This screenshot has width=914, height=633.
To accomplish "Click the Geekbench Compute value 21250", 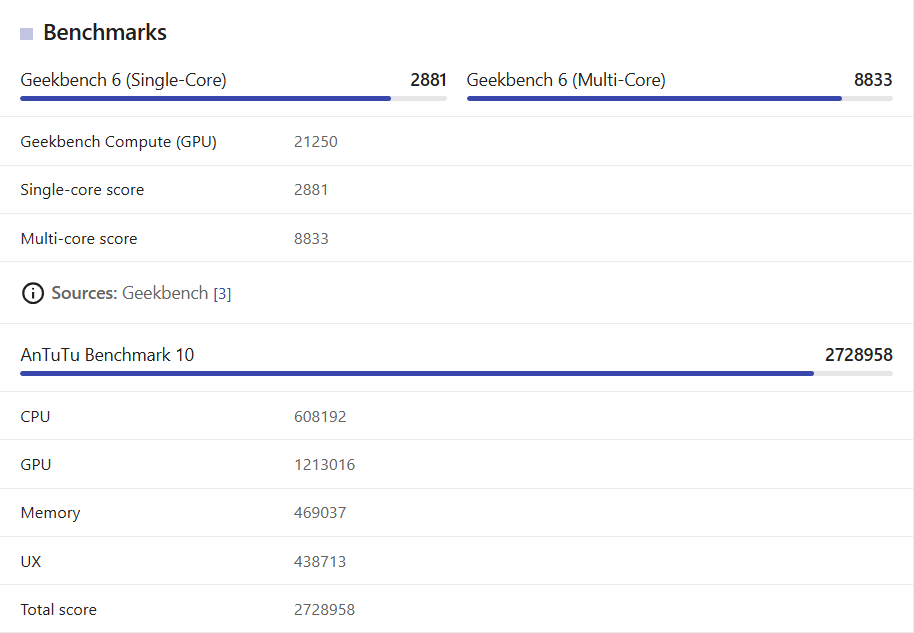I will 315,142.
